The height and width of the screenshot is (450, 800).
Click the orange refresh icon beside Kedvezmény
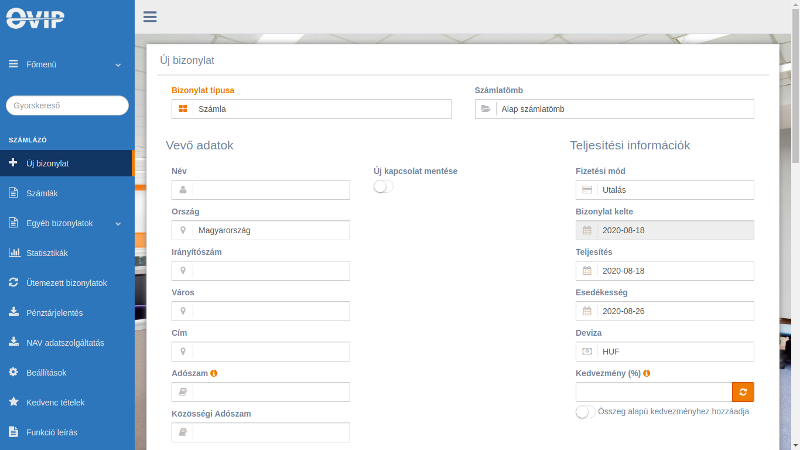743,392
